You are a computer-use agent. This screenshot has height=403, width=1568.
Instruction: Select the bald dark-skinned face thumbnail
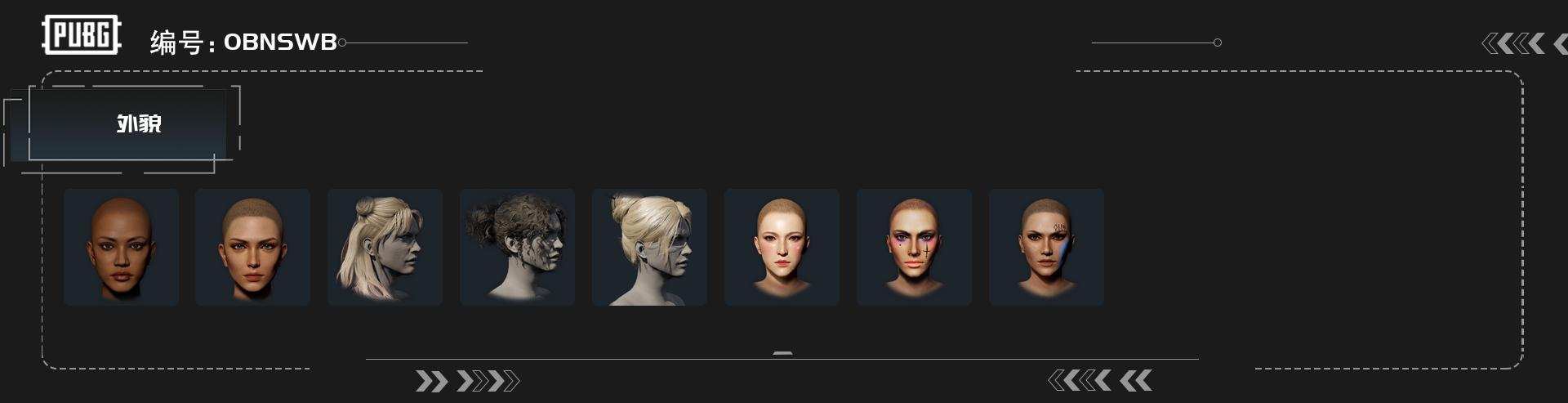coord(121,247)
